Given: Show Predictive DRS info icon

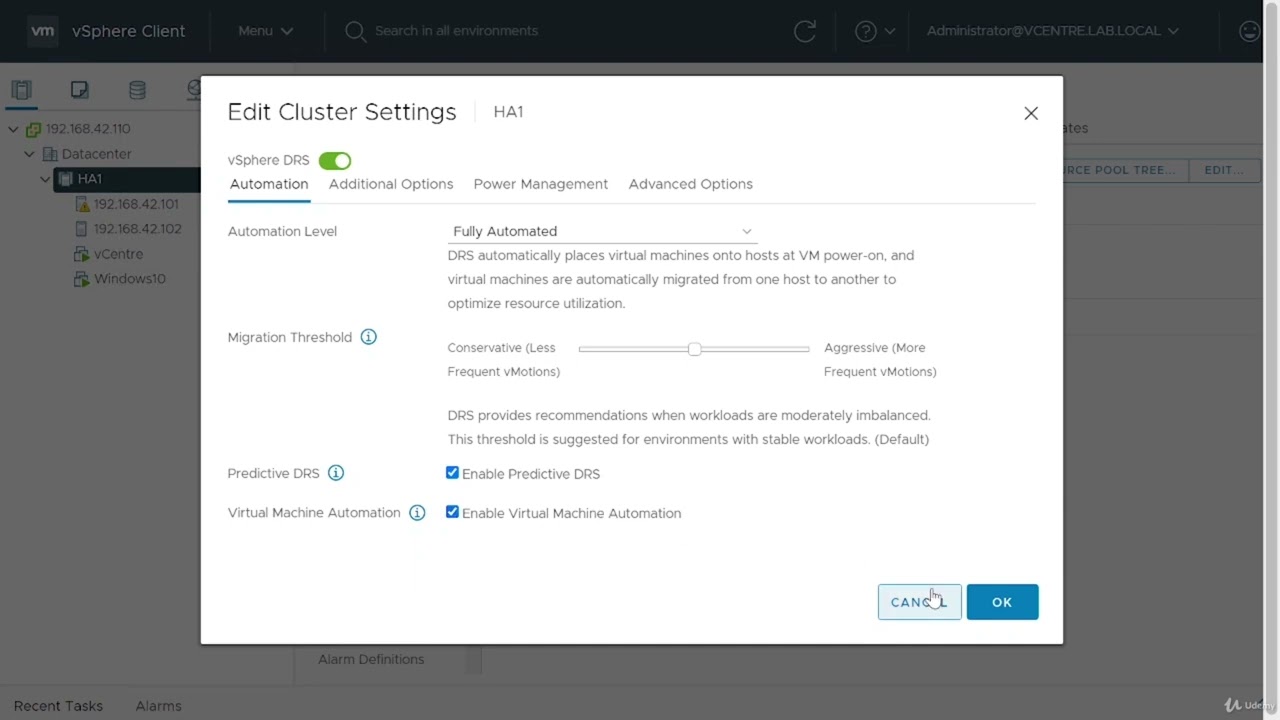Looking at the screenshot, I should point(336,473).
